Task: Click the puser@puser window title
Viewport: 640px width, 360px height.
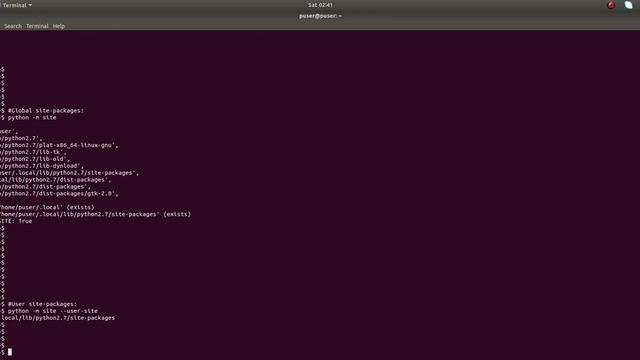Action: coord(320,16)
